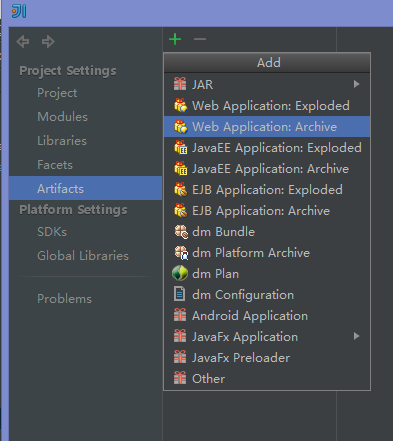Viewport: 393px width, 441px height.
Task: Click the IntelliJ IDEA logo in title bar
Action: [x=19, y=11]
